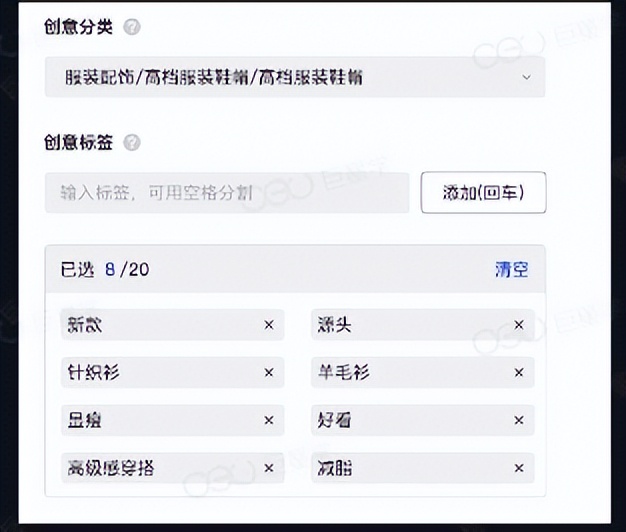Click help icon next to 创意标签
The width and height of the screenshot is (626, 532).
click(x=132, y=143)
